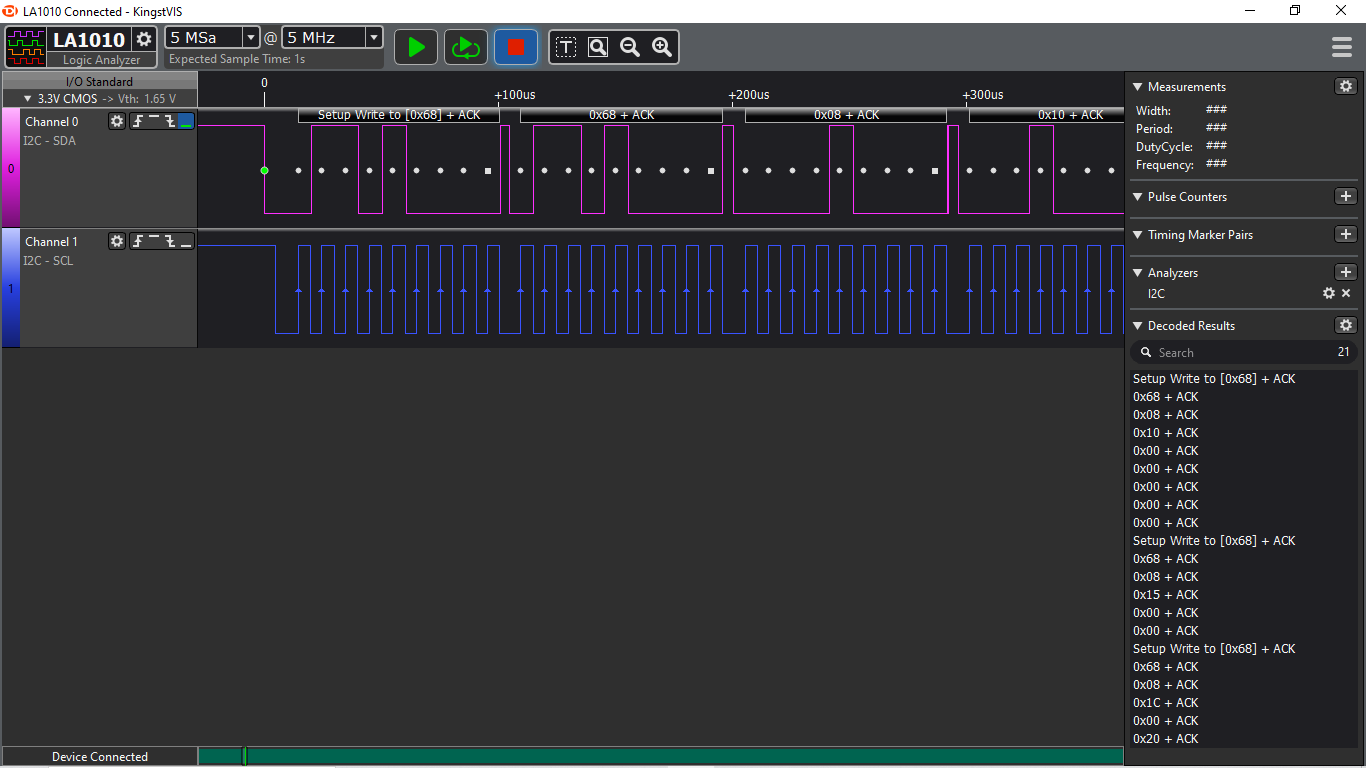Image resolution: width=1366 pixels, height=768 pixels.
Task: Open Measurements settings gear
Action: (1346, 86)
